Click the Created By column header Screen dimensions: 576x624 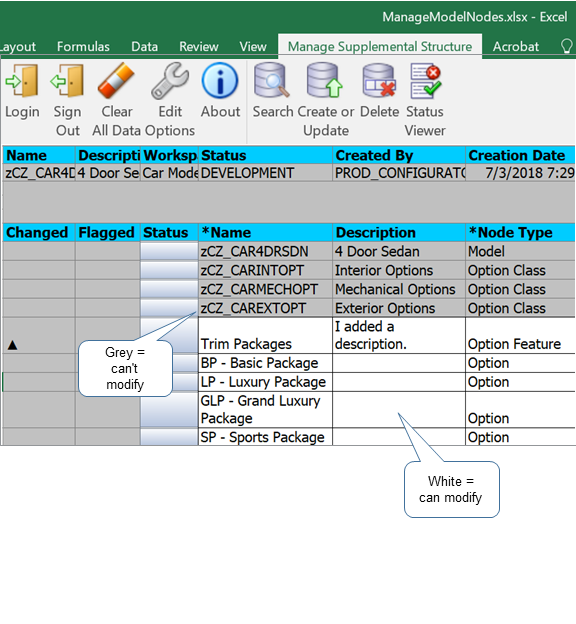click(399, 155)
